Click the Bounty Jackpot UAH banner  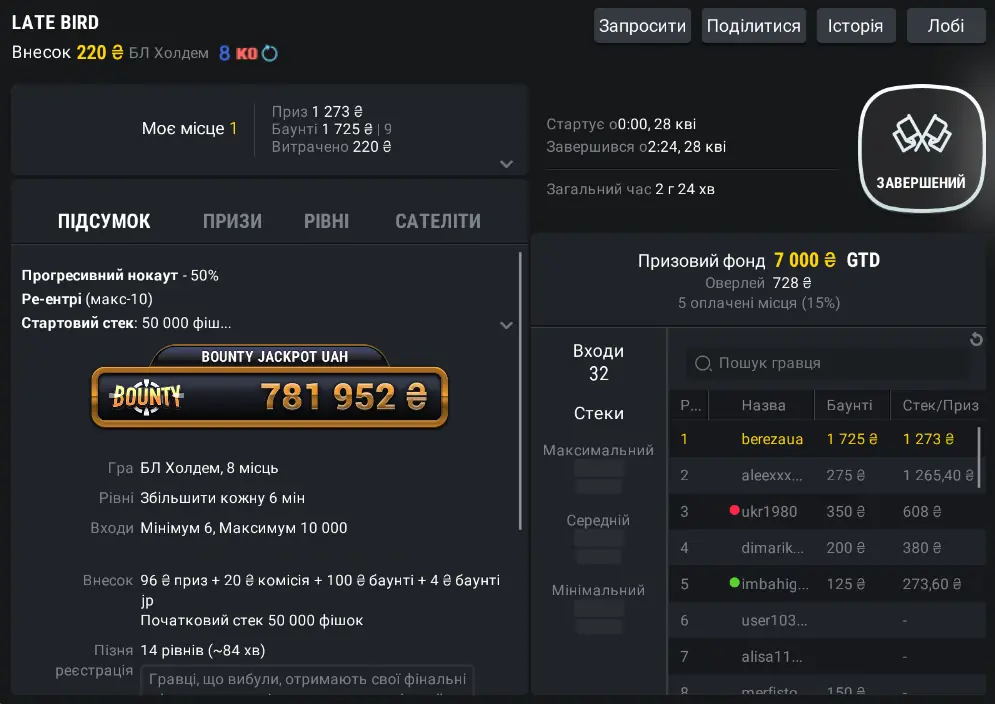[x=269, y=388]
